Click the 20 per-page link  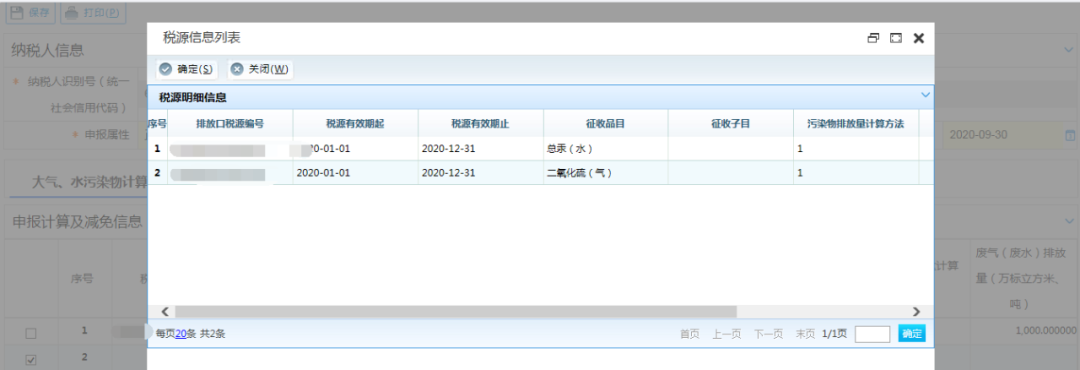(180, 333)
